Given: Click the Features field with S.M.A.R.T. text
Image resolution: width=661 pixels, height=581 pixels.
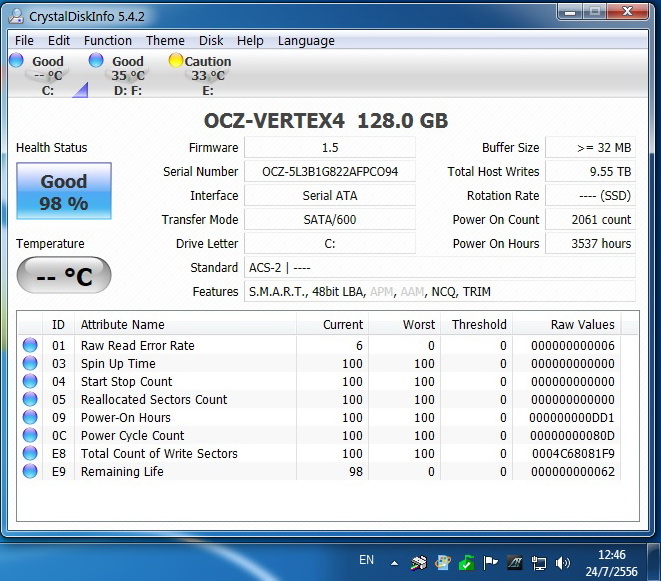Looking at the screenshot, I should click(440, 292).
